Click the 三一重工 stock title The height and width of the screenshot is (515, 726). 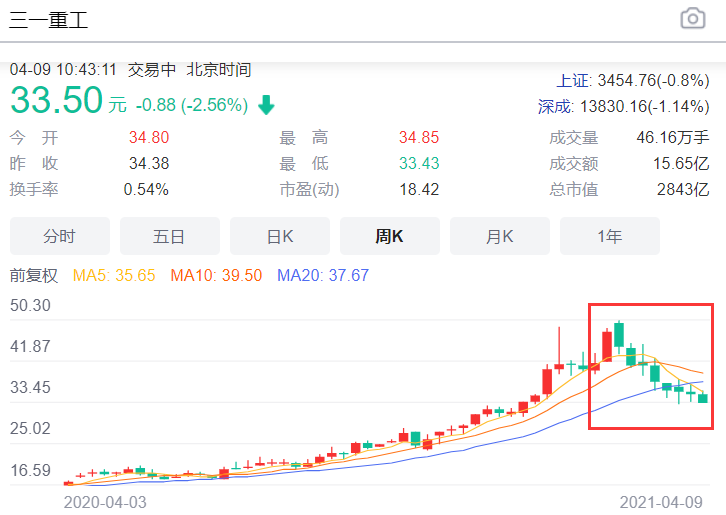pos(49,20)
